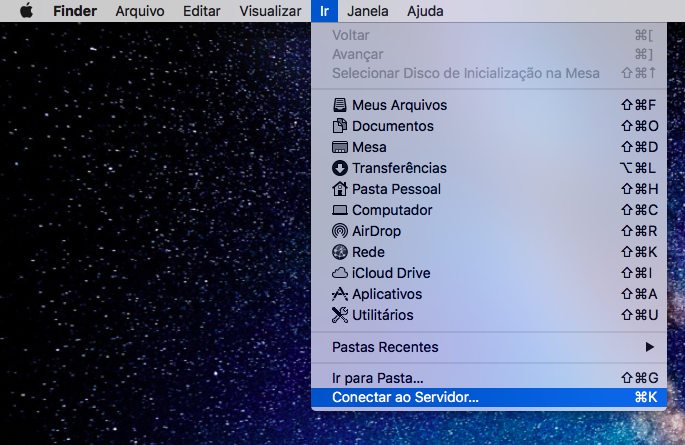Open the Apple menu
This screenshot has height=445, width=685.
point(27,11)
